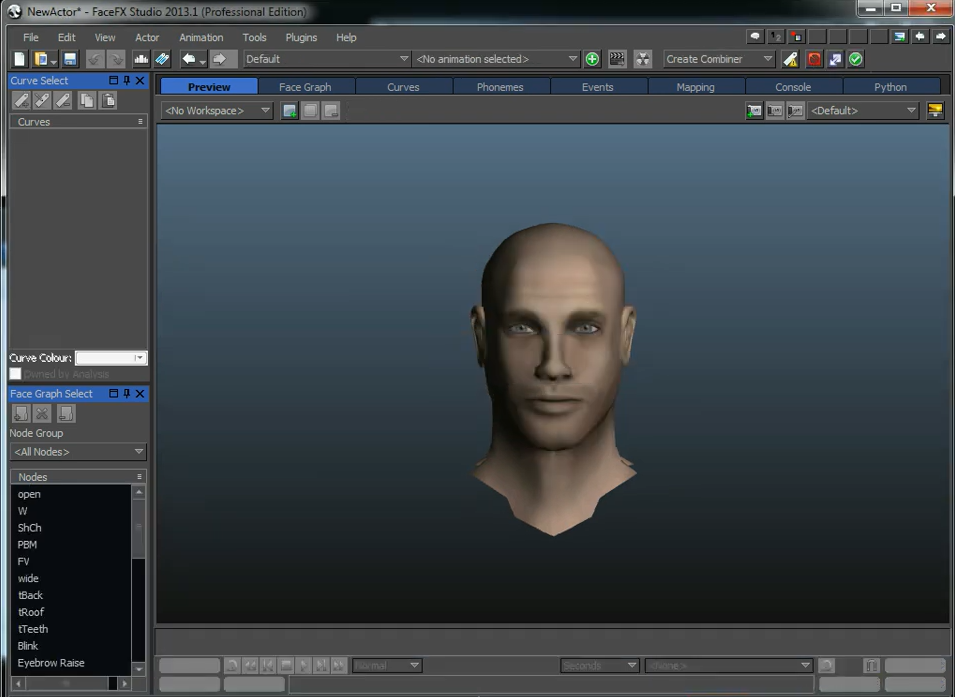The width and height of the screenshot is (955, 697).
Task: Click the clapperboard animation icon on the toolbar
Action: 616,59
